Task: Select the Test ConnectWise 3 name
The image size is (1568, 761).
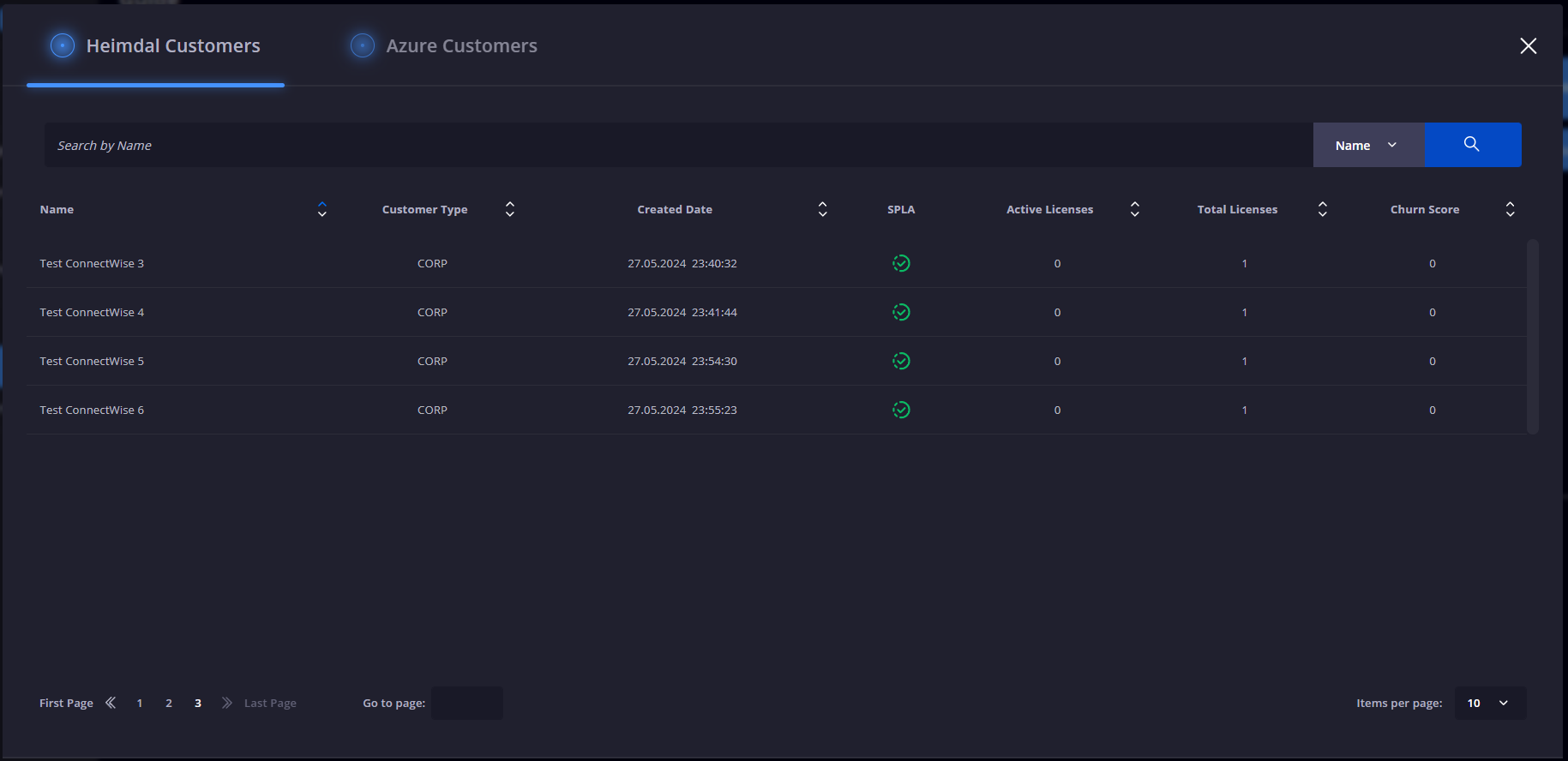Action: (92, 263)
